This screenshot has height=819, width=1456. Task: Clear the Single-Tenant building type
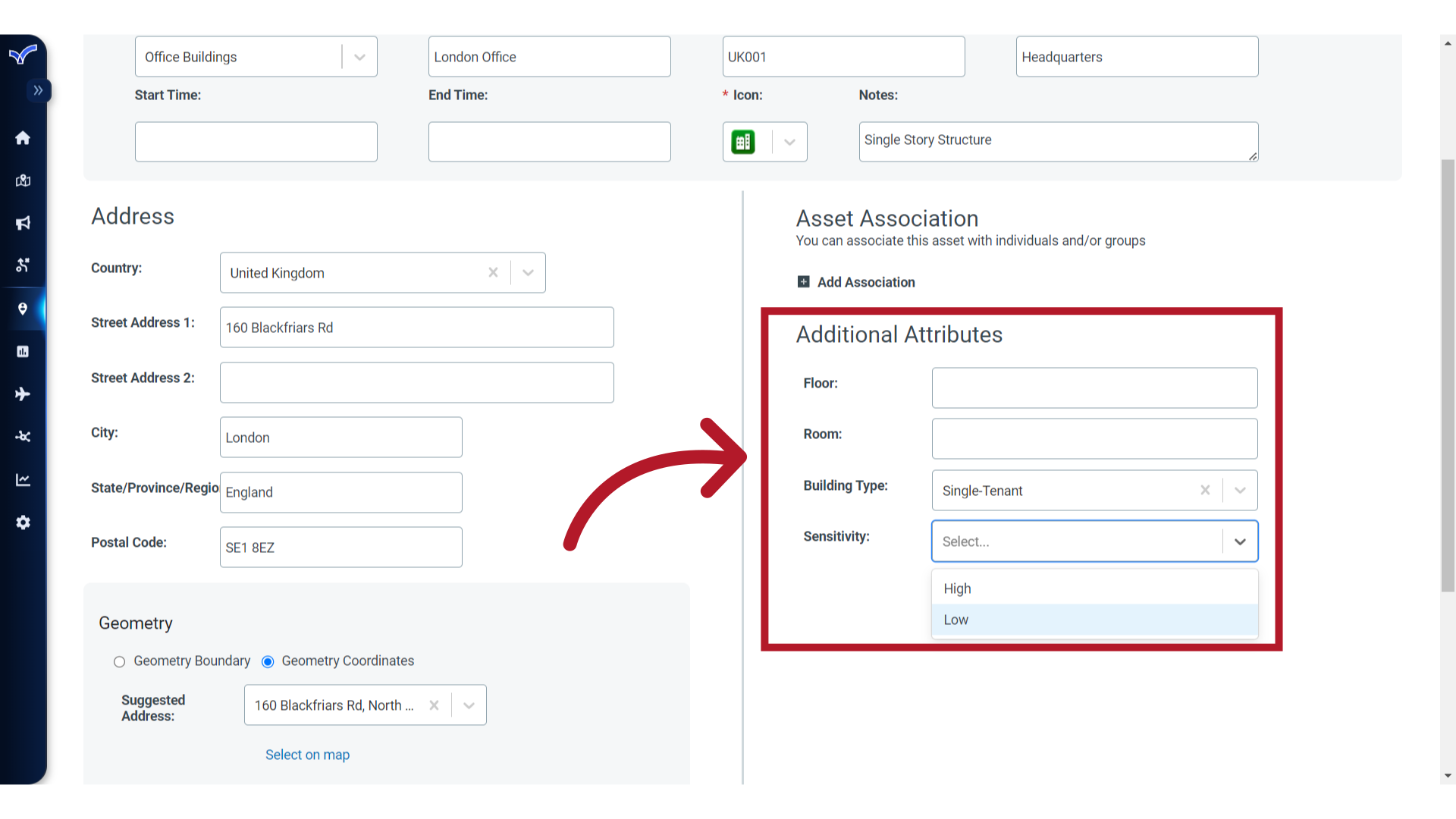tap(1205, 490)
